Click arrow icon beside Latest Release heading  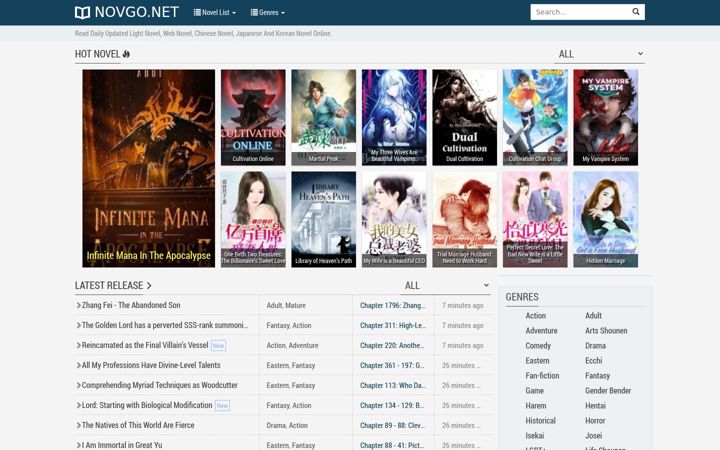click(x=149, y=286)
